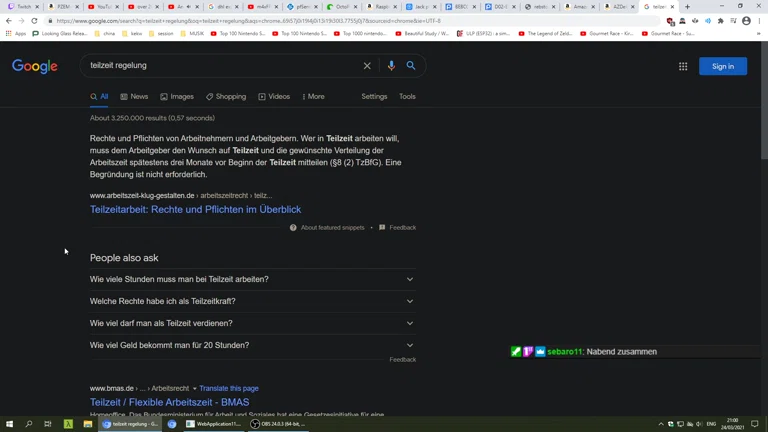This screenshot has width=768, height=432.
Task: Switch to the YouTube browser tab
Action: pyautogui.click(x=103, y=7)
